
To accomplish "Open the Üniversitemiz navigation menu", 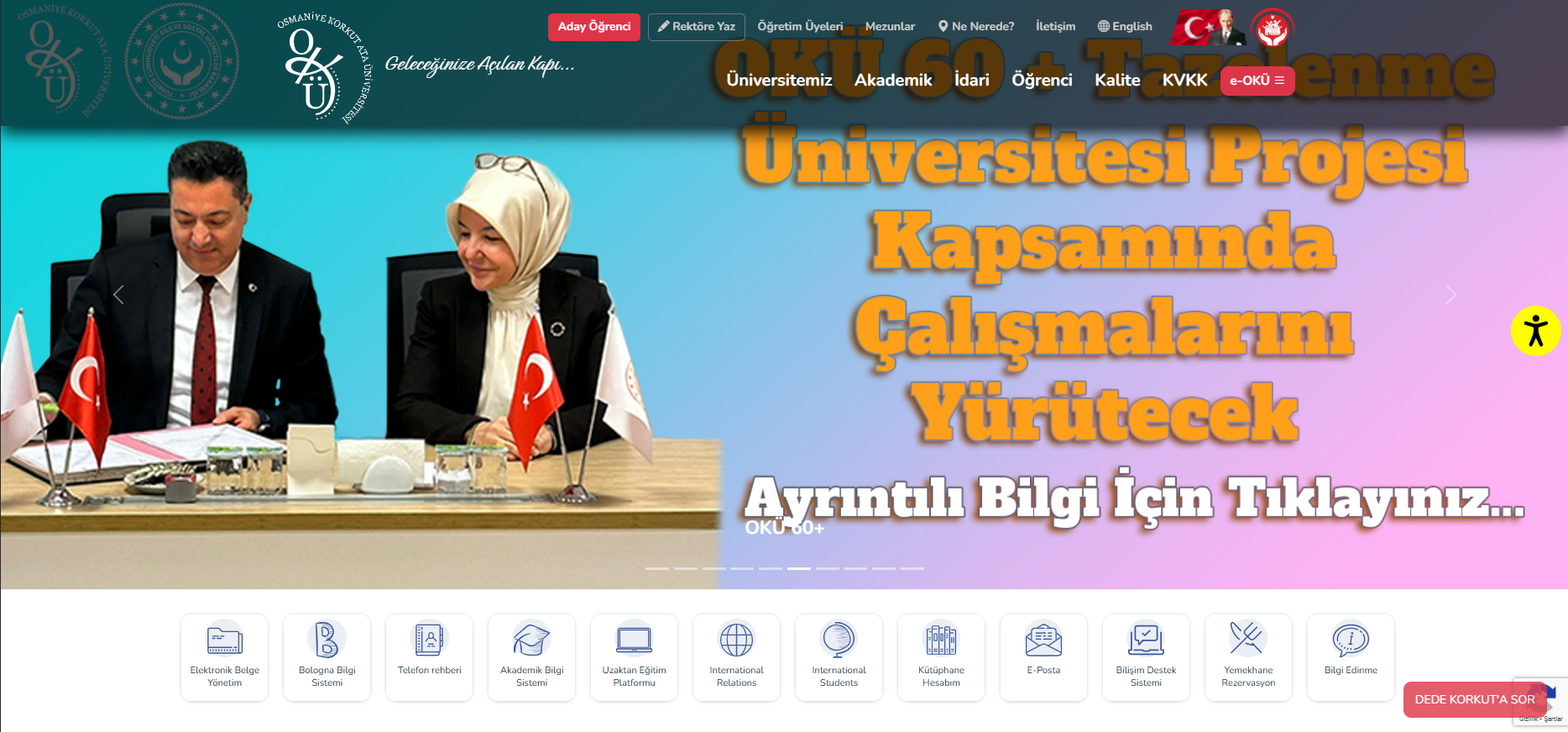I will pyautogui.click(x=779, y=81).
